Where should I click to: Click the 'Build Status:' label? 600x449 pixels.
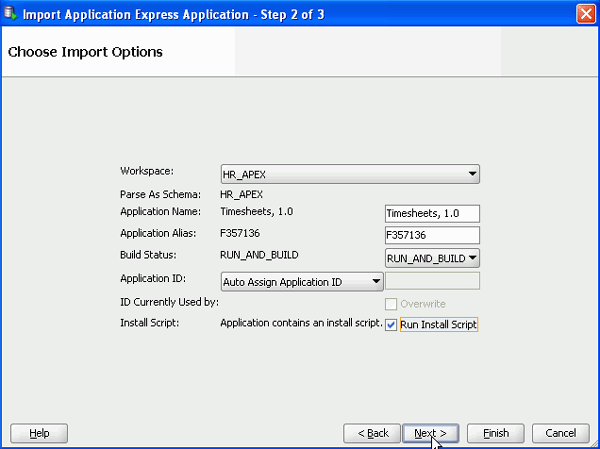(148, 255)
